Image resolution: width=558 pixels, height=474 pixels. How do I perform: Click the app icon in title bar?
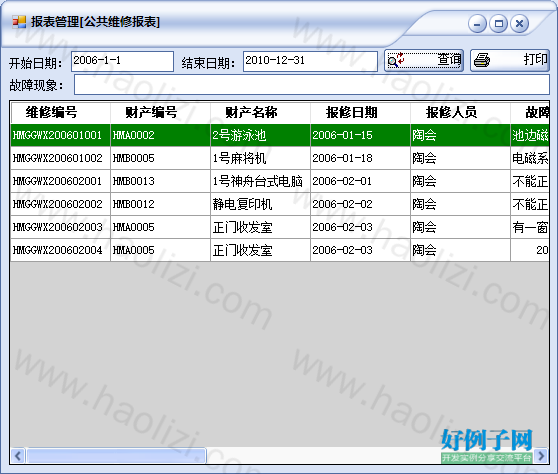(x=19, y=22)
